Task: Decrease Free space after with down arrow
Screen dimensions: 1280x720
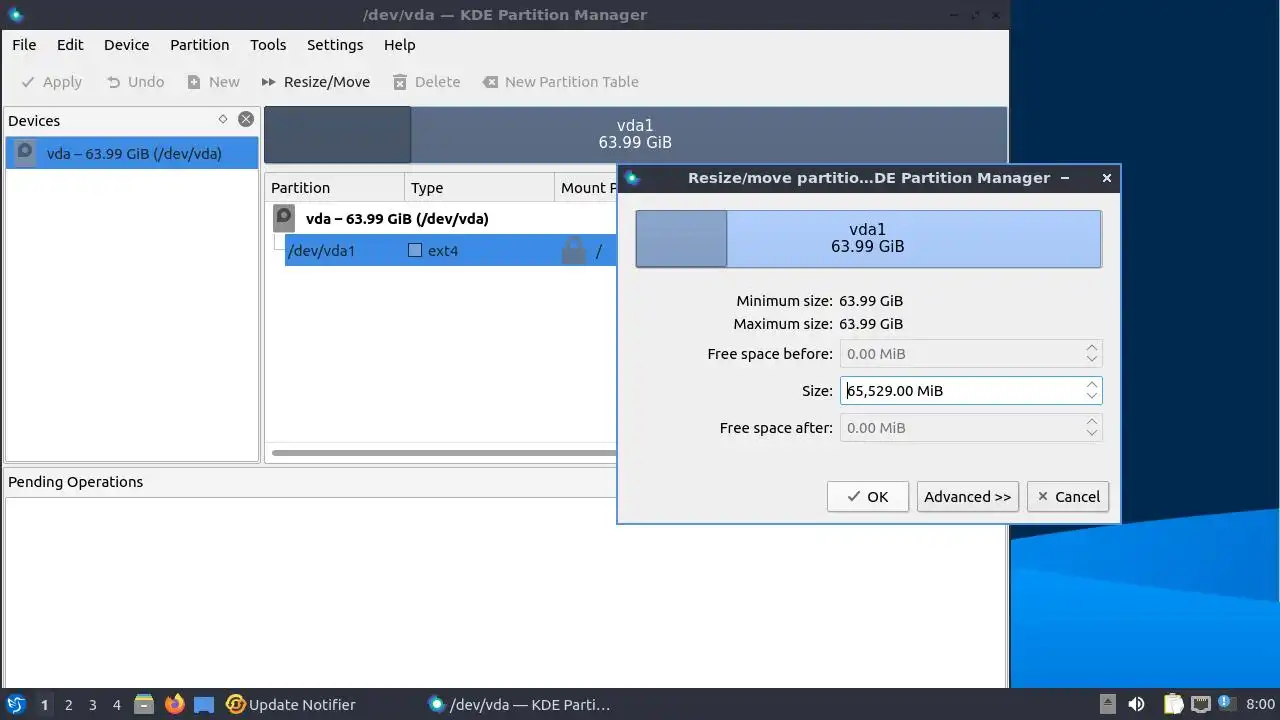Action: click(x=1092, y=434)
